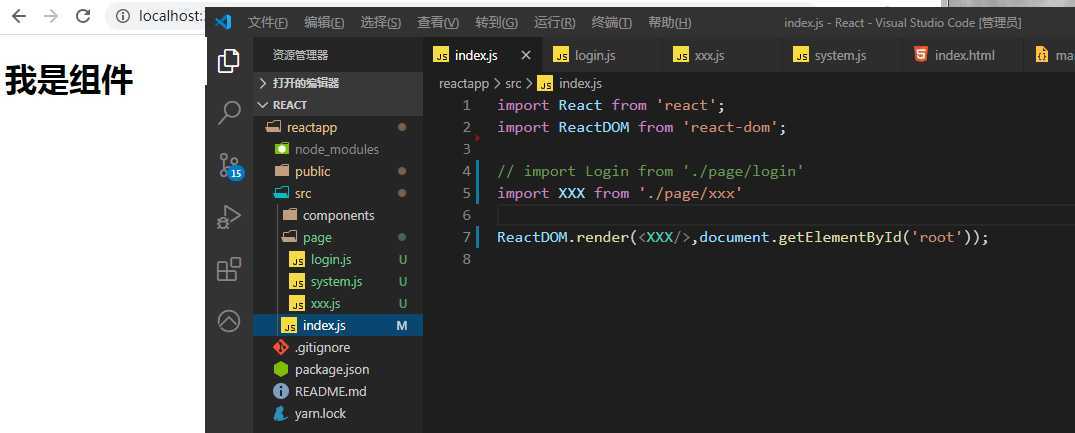This screenshot has height=433, width=1075.
Task: Open the 编辑(E) menu
Action: pyautogui.click(x=324, y=23)
